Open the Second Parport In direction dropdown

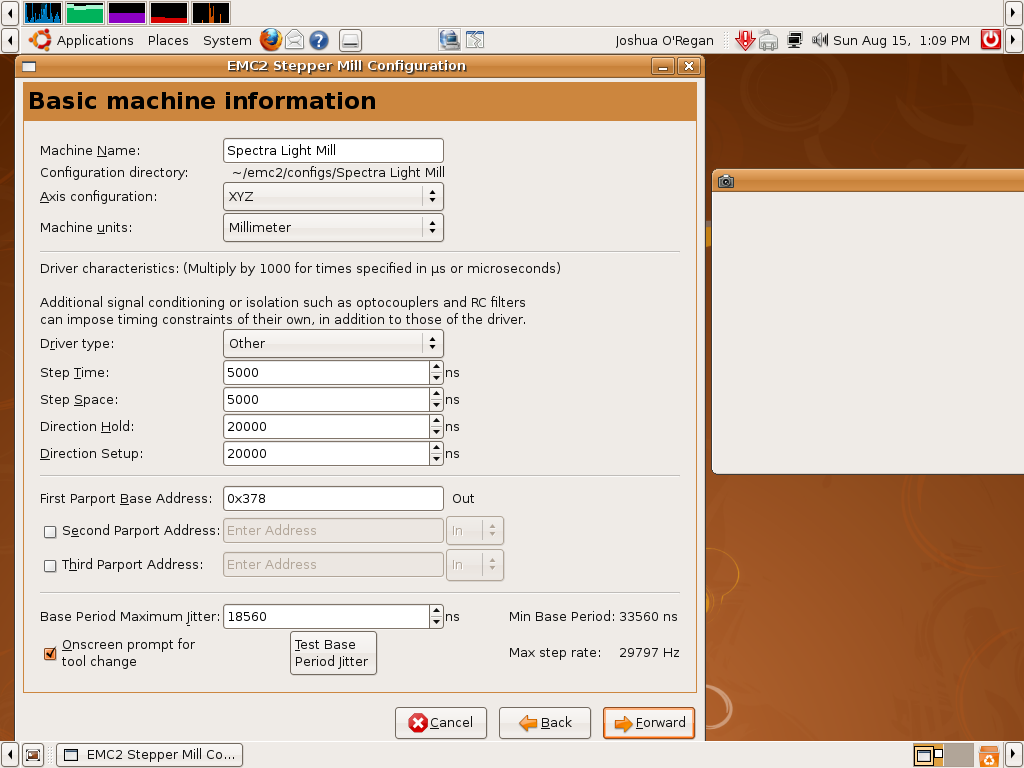click(x=475, y=530)
